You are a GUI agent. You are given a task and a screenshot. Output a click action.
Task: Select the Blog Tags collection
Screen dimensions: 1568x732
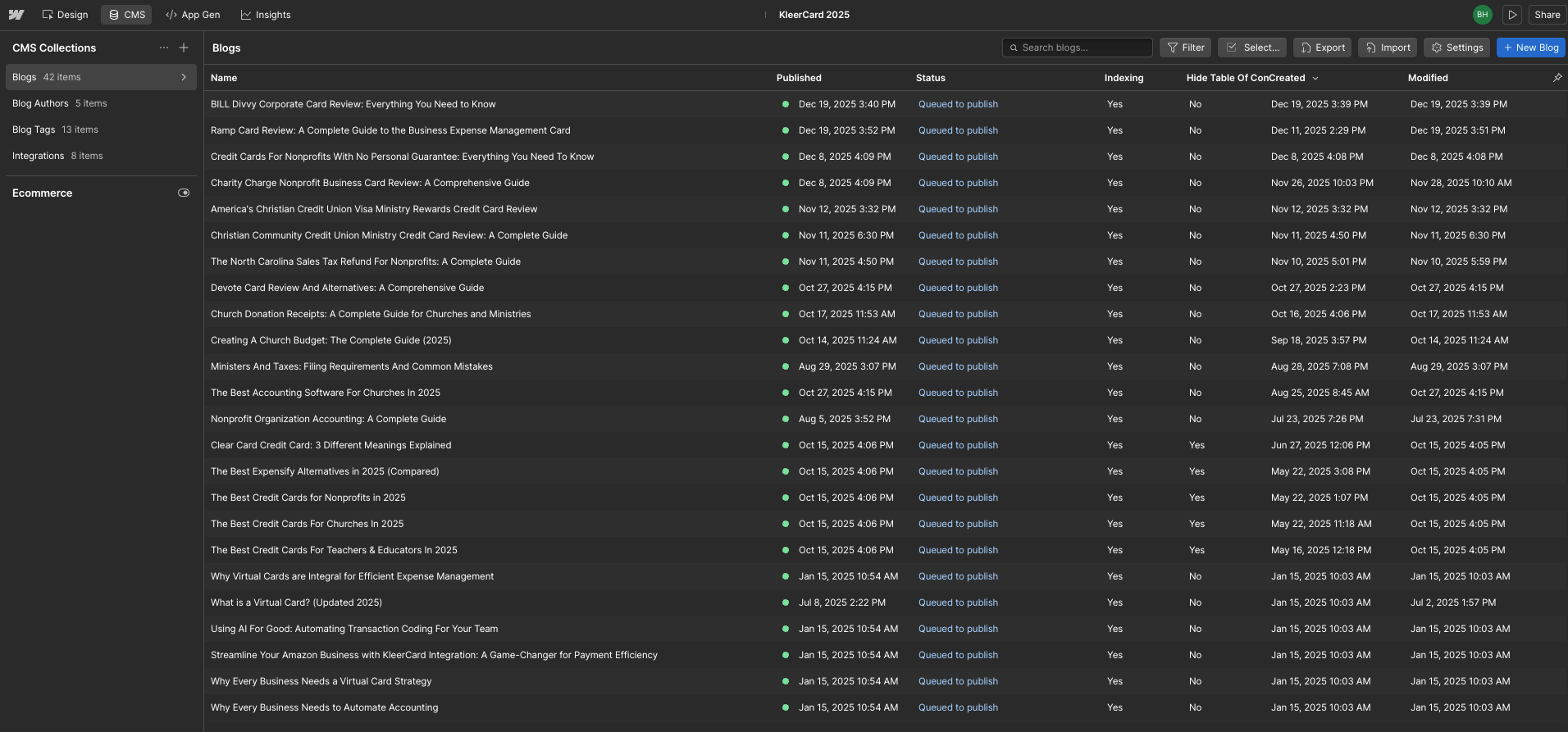pos(101,130)
